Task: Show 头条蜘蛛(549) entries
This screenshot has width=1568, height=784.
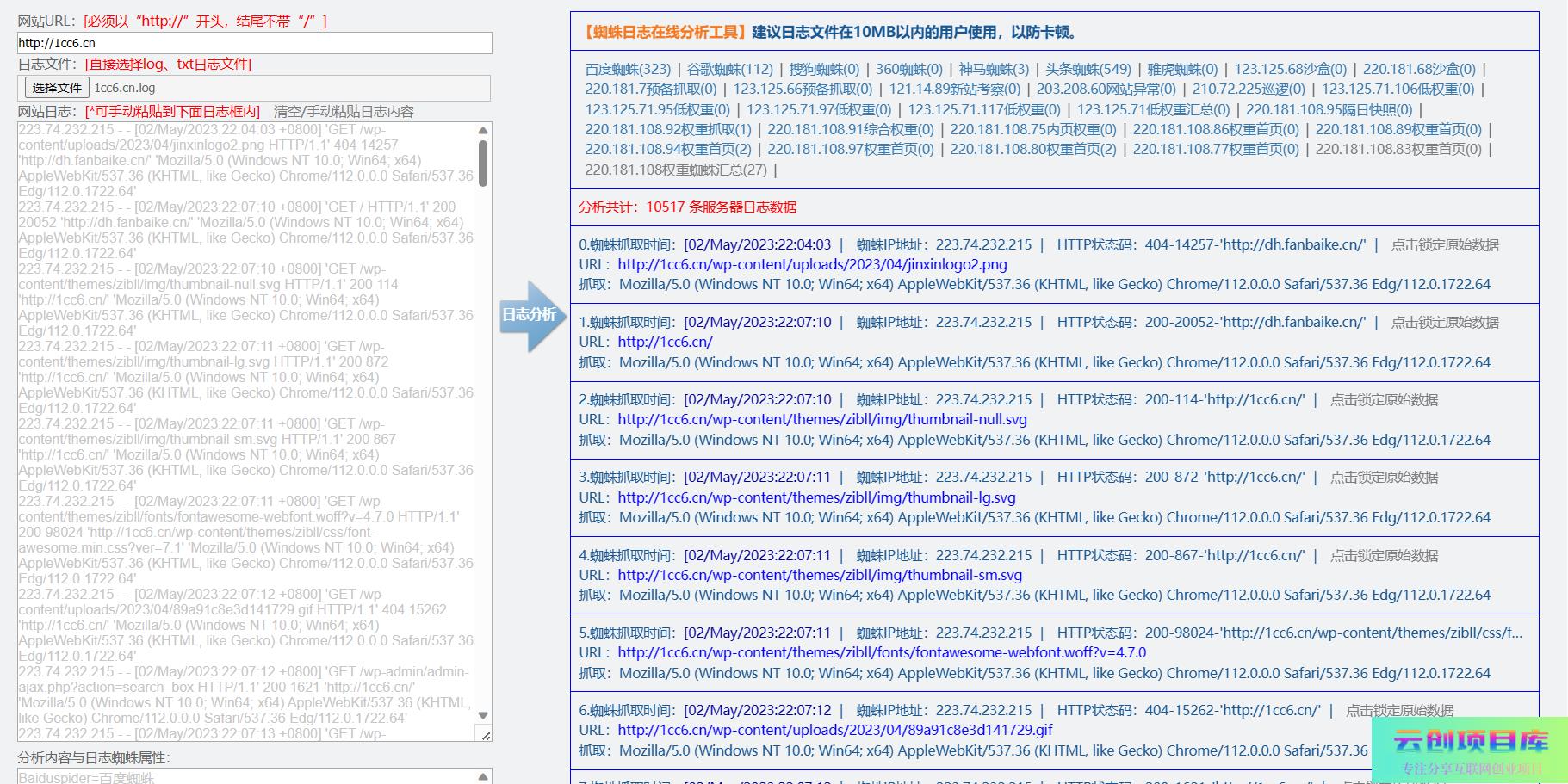Action: [1088, 69]
